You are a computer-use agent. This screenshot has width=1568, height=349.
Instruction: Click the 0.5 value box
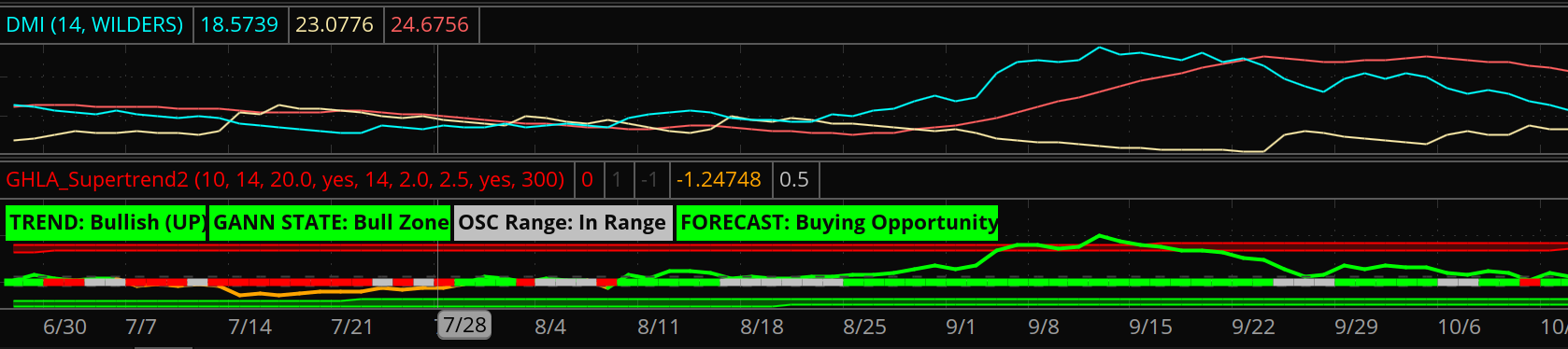click(794, 179)
